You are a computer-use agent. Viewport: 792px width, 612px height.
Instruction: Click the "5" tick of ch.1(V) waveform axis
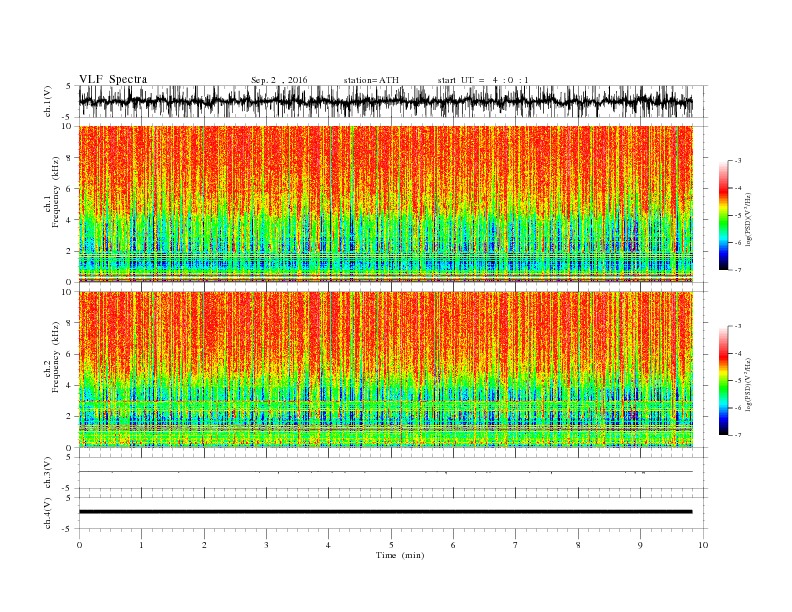click(68, 86)
